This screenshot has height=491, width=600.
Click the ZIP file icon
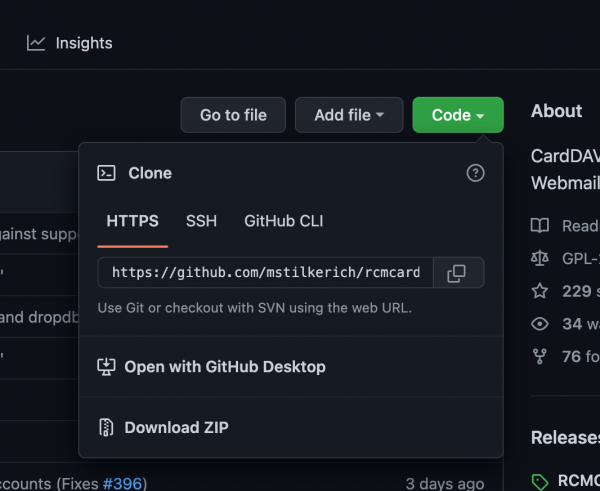(106, 427)
